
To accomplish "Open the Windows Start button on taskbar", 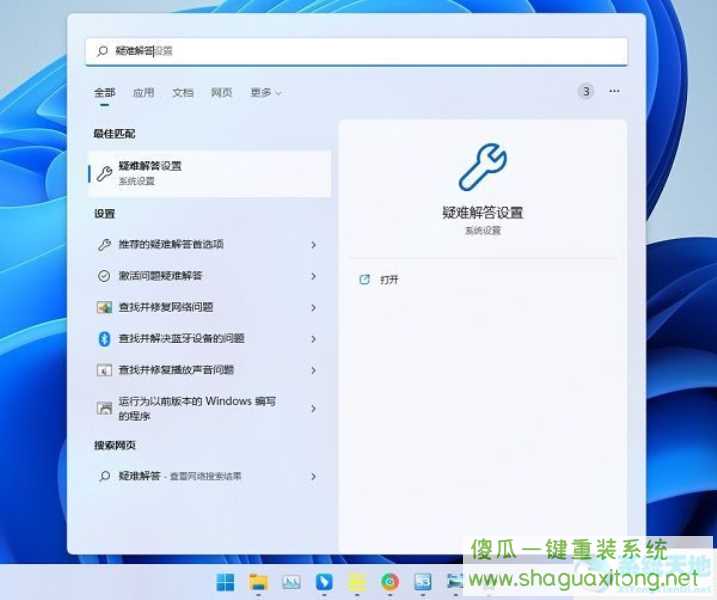I will point(225,582).
